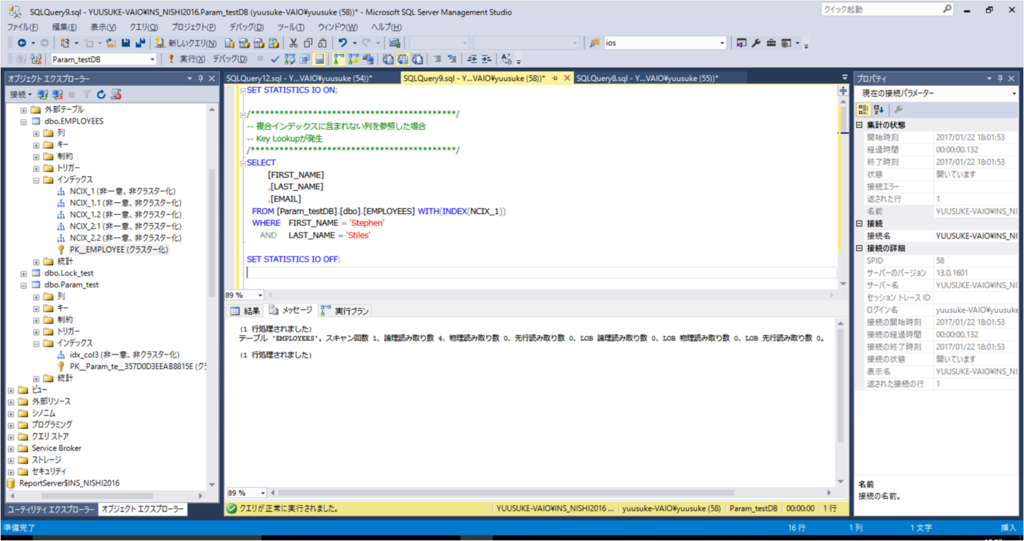
Task: Click Comment Out Selected Lines icon
Action: [438, 59]
